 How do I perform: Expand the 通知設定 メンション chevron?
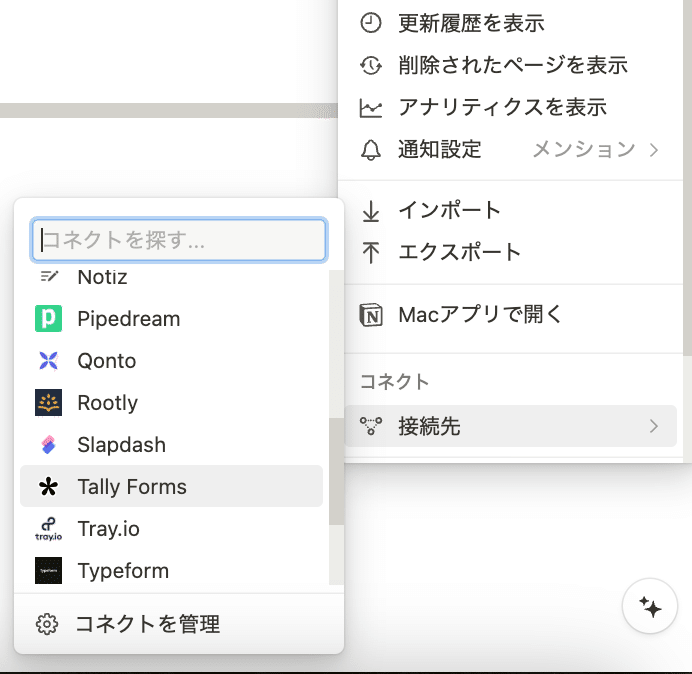(x=654, y=150)
